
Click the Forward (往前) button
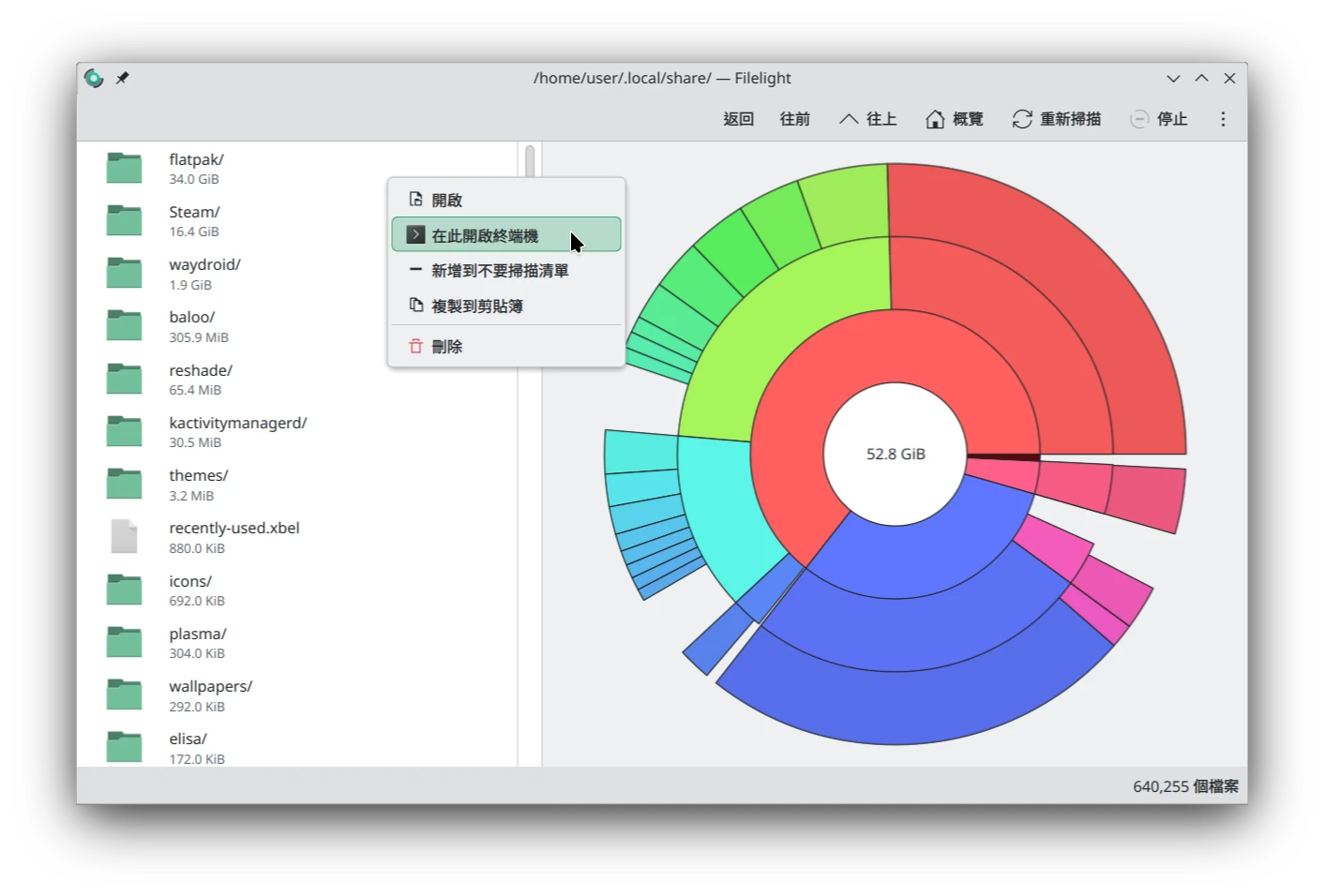(x=794, y=119)
